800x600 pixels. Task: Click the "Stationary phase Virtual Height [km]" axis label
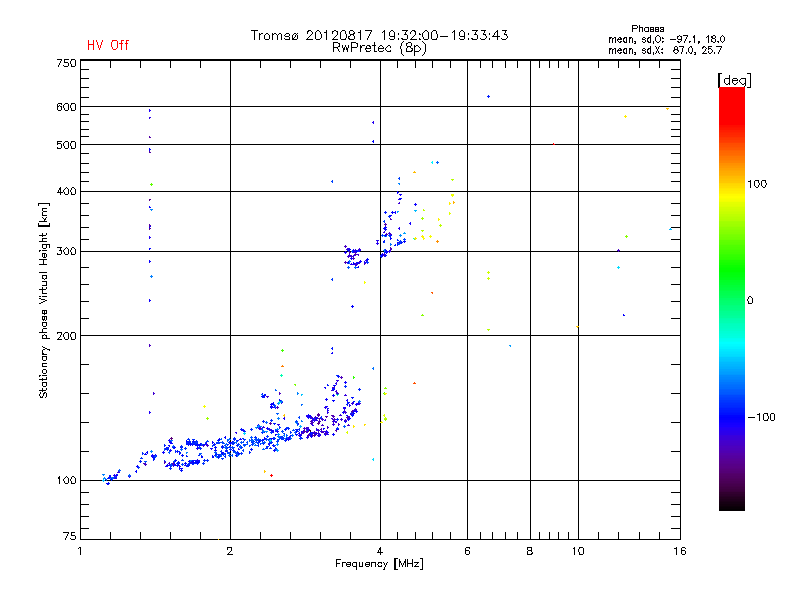coord(44,300)
